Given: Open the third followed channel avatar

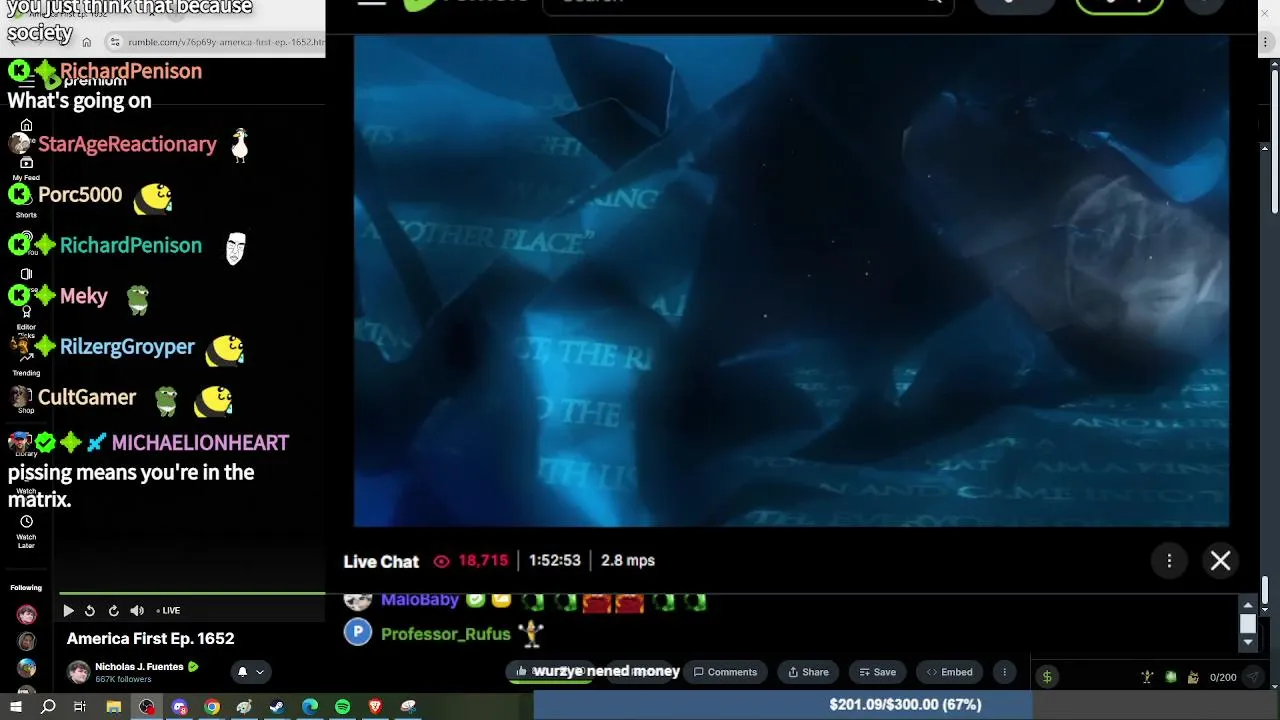Looking at the screenshot, I should point(27,668).
